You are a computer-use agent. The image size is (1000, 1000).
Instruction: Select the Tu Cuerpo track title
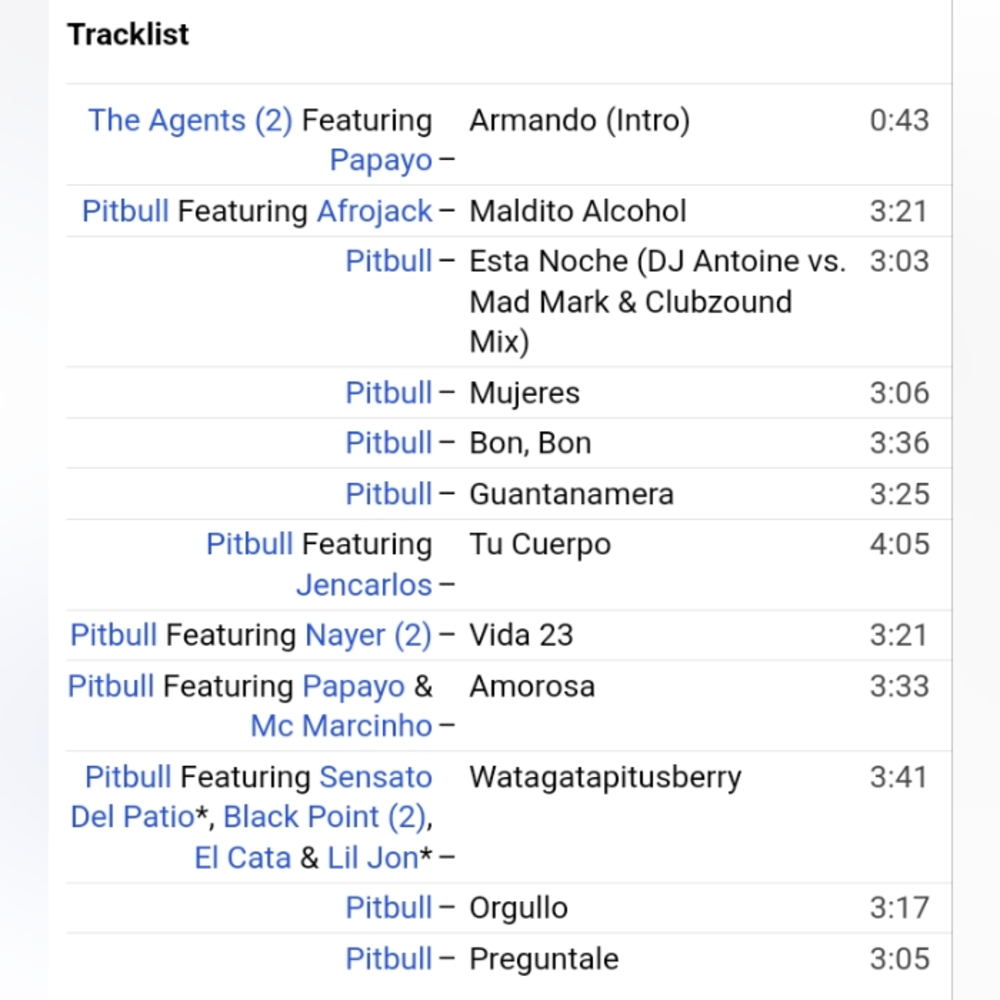click(540, 545)
